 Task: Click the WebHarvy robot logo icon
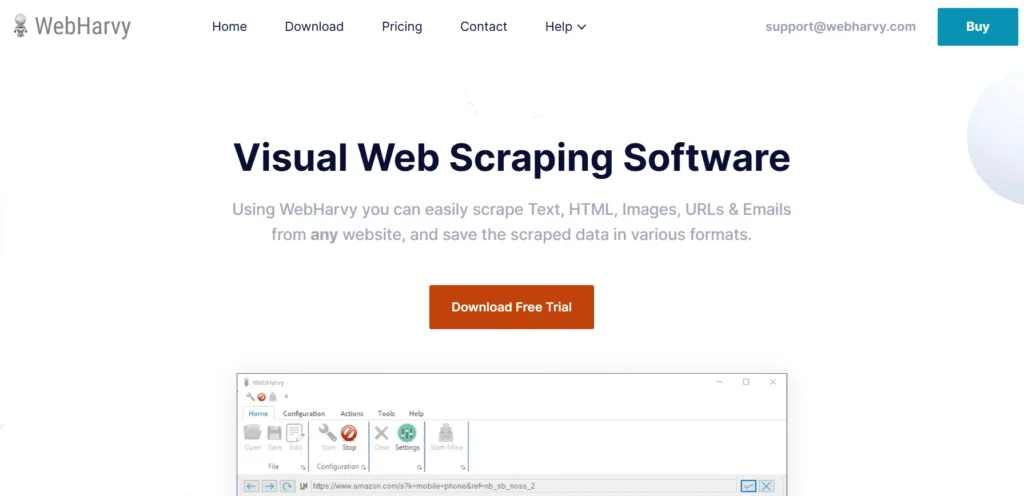pyautogui.click(x=20, y=26)
